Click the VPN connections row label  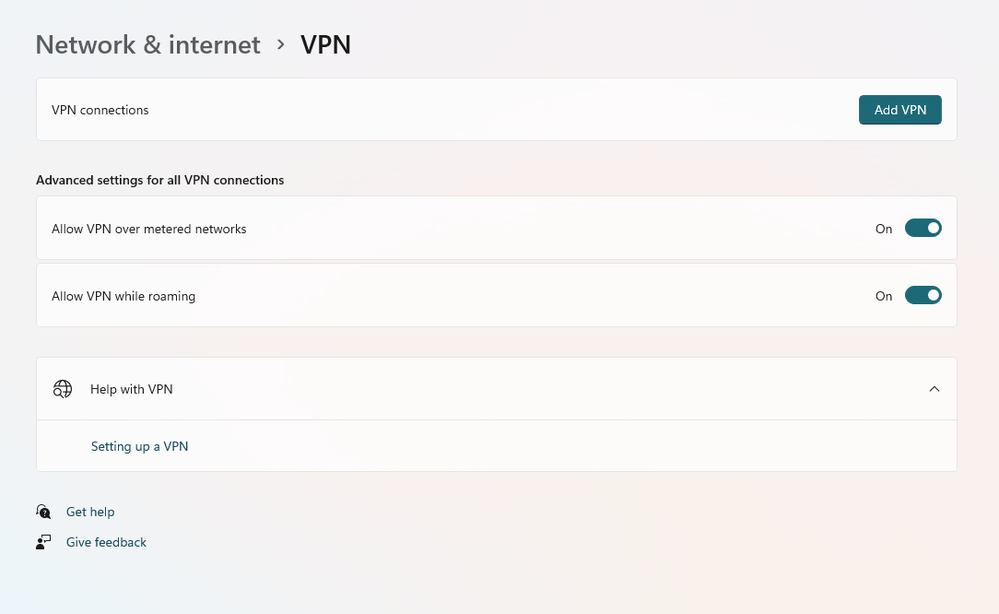pos(100,110)
